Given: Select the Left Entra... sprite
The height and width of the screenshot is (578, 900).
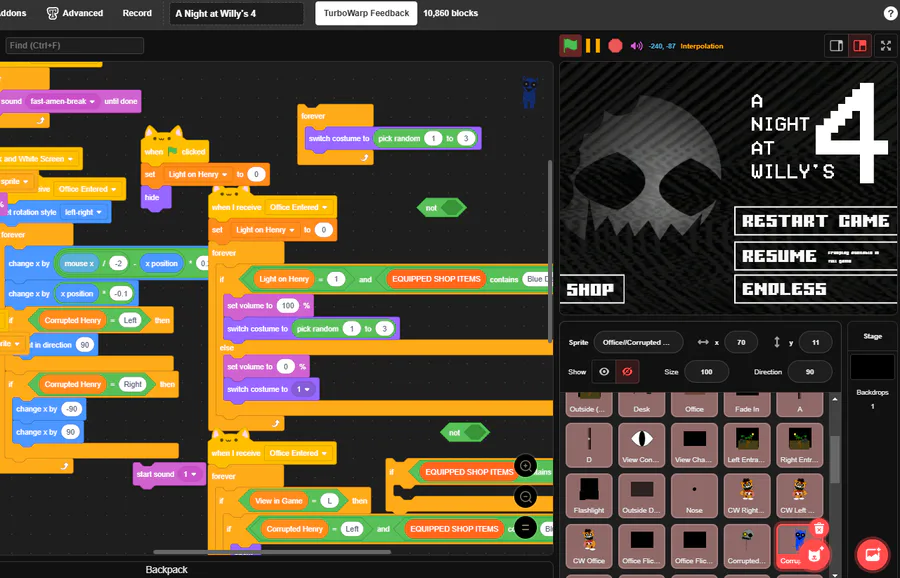Looking at the screenshot, I should click(x=747, y=445).
